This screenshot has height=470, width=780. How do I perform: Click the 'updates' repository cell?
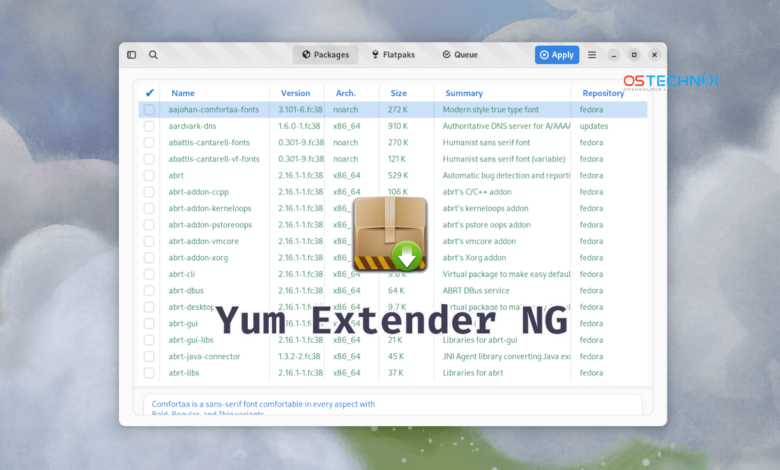click(x=593, y=126)
